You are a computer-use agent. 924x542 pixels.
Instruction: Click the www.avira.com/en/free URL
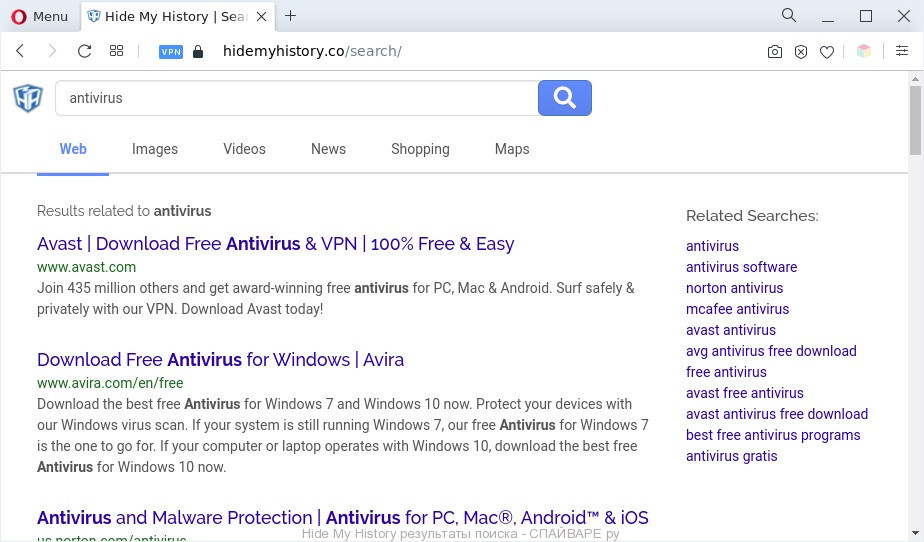(x=110, y=383)
